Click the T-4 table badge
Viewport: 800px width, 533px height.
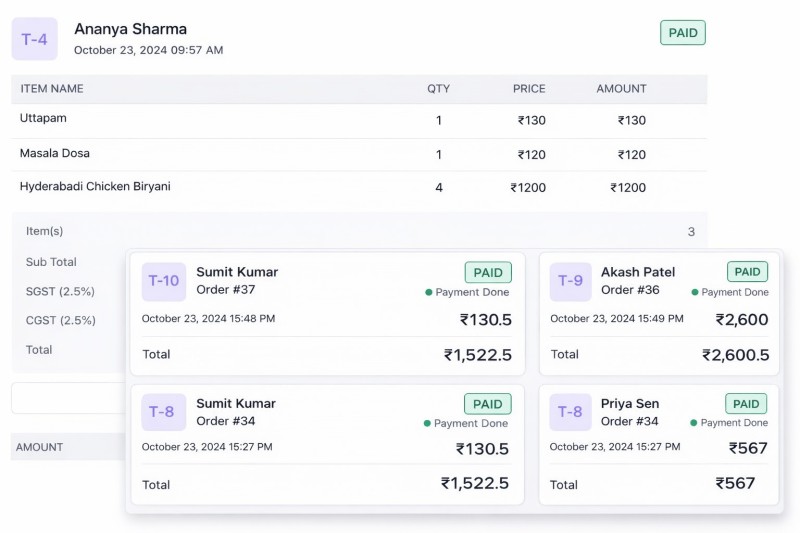[34, 39]
